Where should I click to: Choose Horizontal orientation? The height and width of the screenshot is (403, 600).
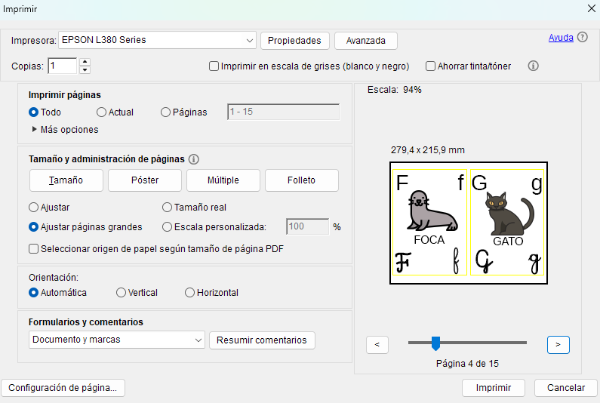coord(190,293)
